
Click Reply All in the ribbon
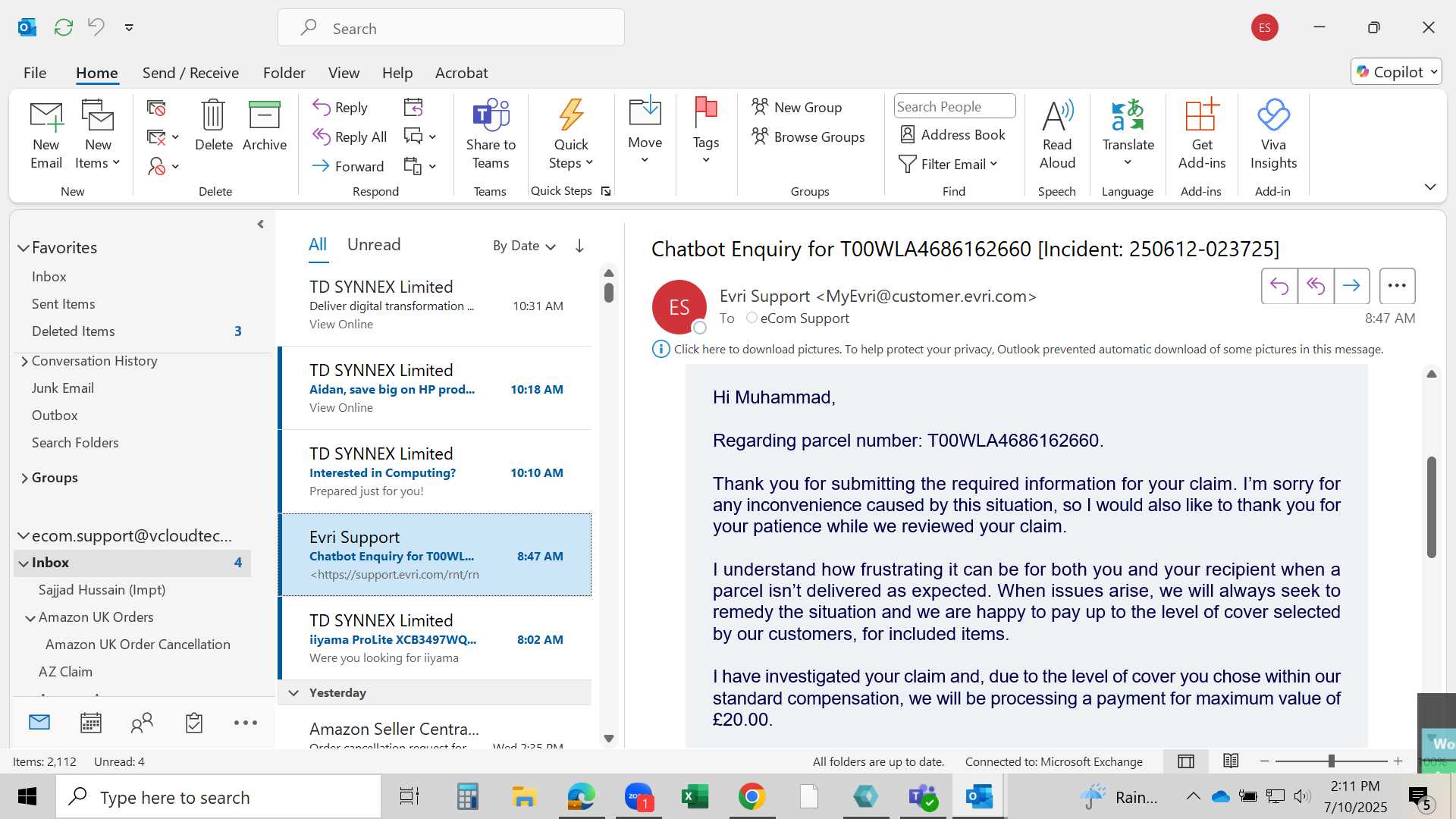click(x=350, y=136)
